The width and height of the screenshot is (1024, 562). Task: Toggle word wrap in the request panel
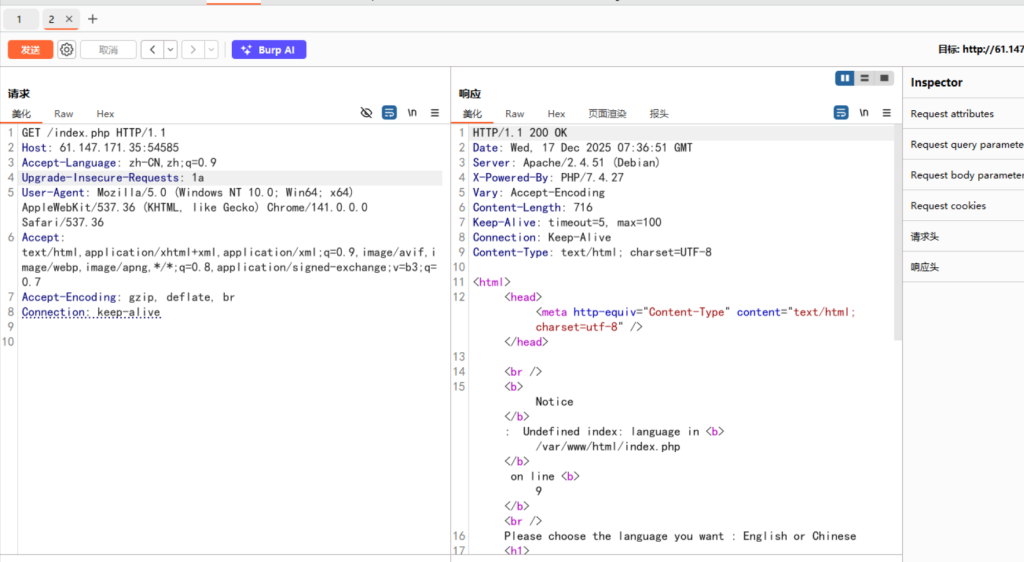tap(389, 113)
